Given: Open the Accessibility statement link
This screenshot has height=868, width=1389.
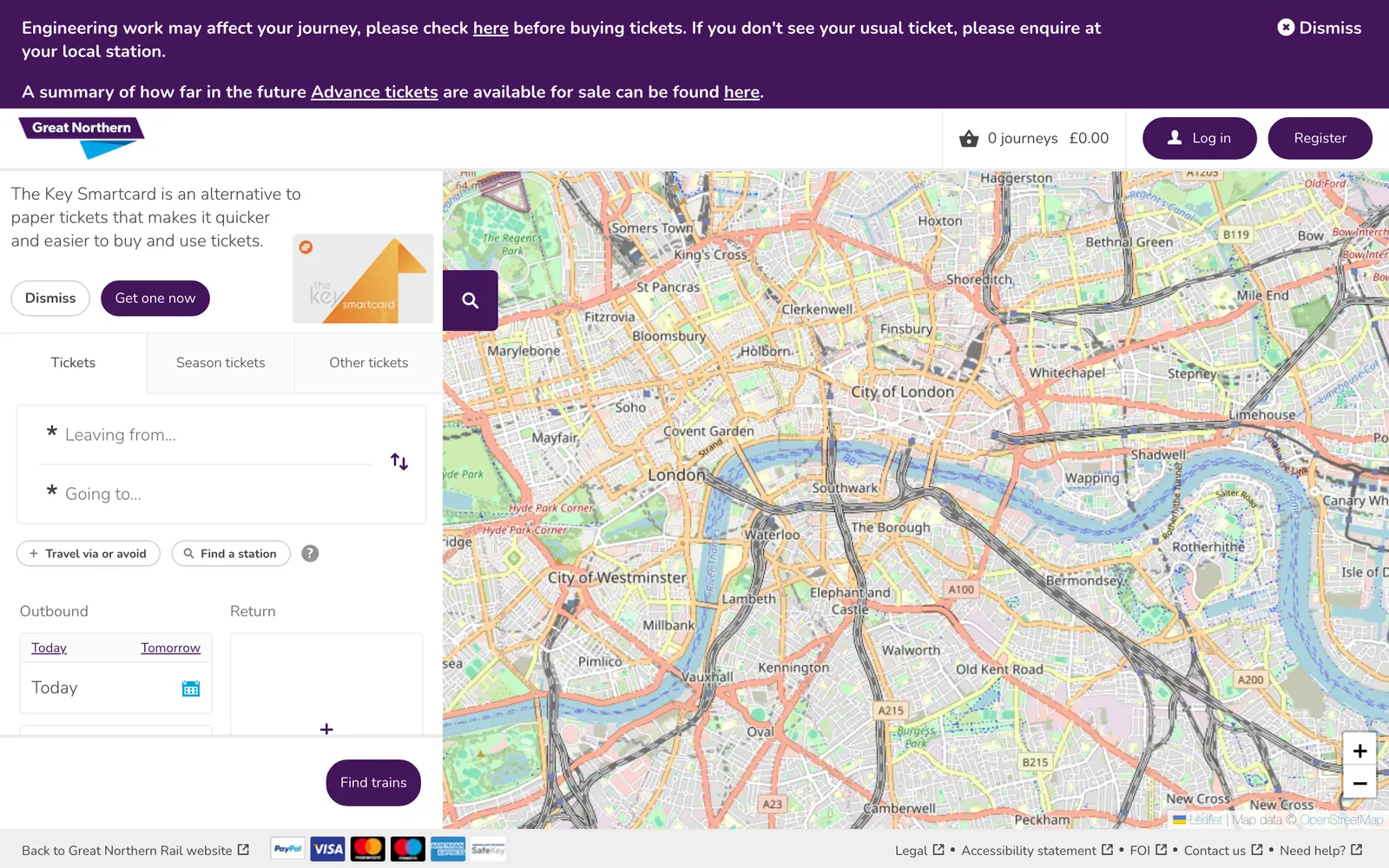Looking at the screenshot, I should pyautogui.click(x=1037, y=851).
